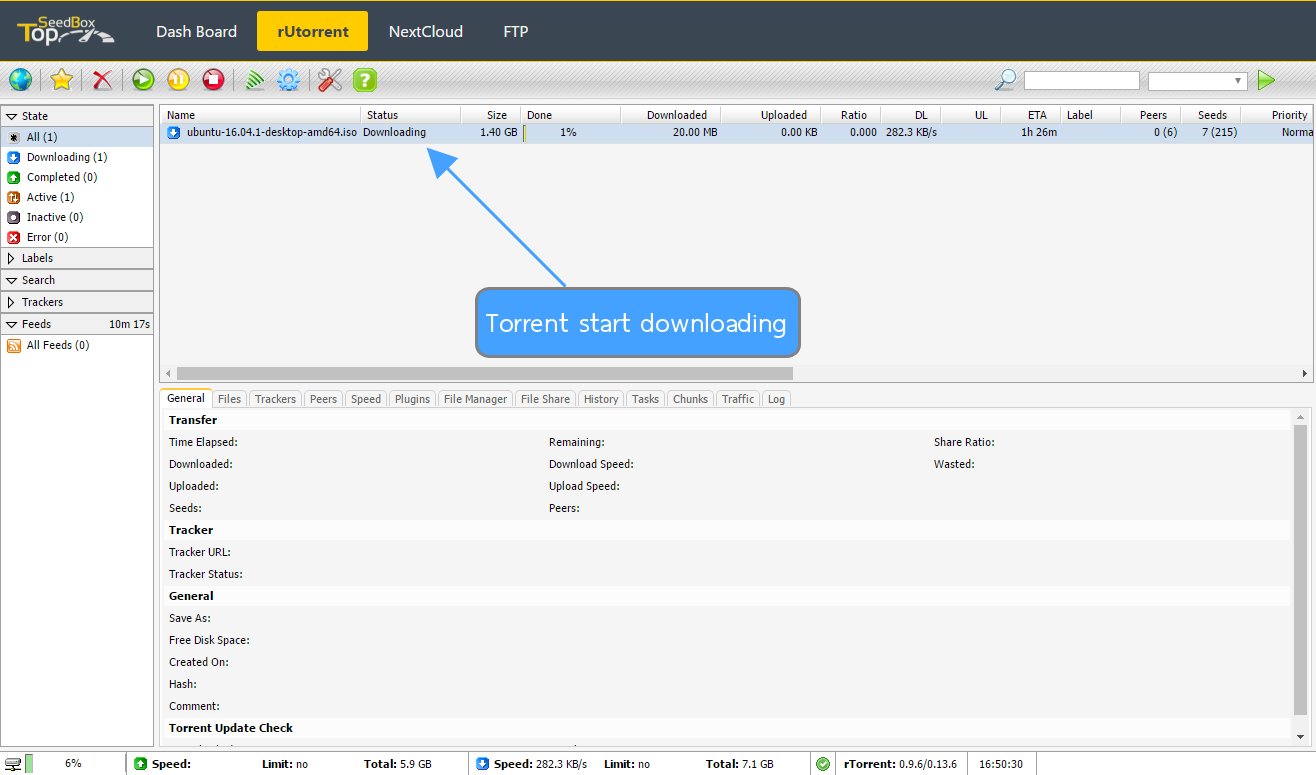Switch to the File Share tab
Viewport: 1316px width, 775px height.
(x=545, y=399)
